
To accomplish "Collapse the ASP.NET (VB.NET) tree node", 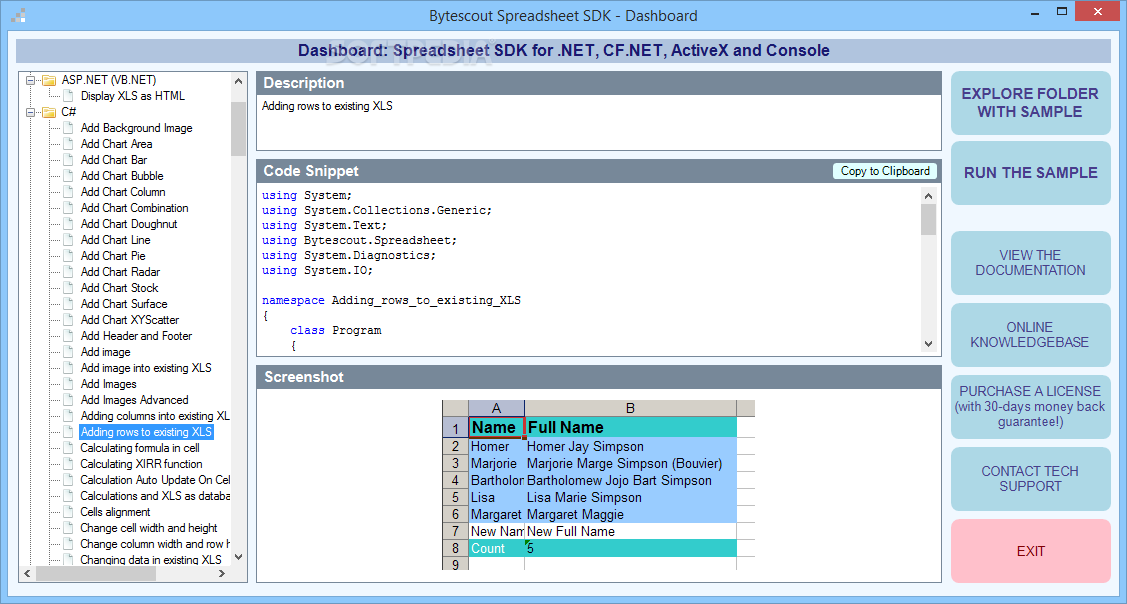I will pos(30,80).
